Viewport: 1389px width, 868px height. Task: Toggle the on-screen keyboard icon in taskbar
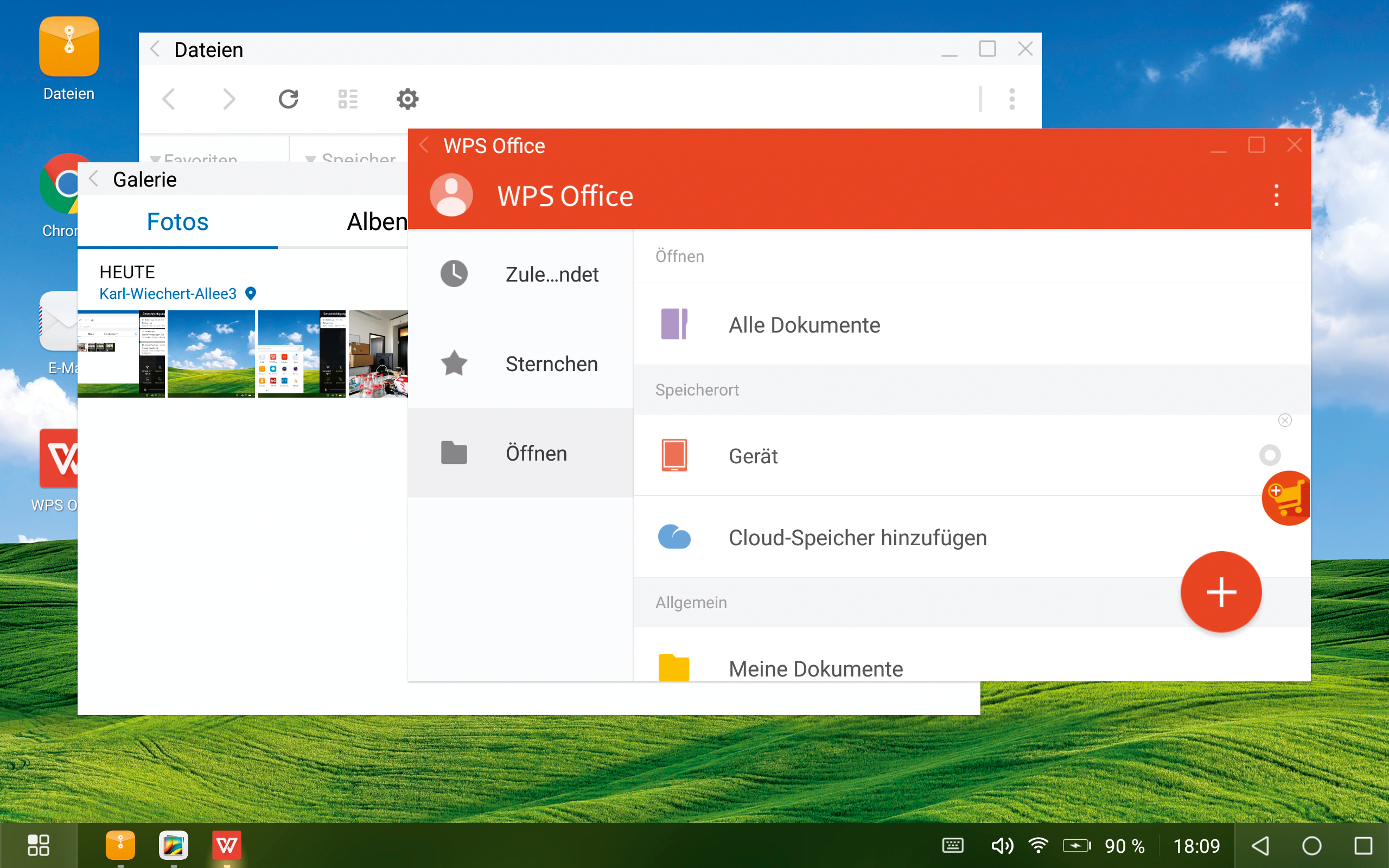pos(953,845)
